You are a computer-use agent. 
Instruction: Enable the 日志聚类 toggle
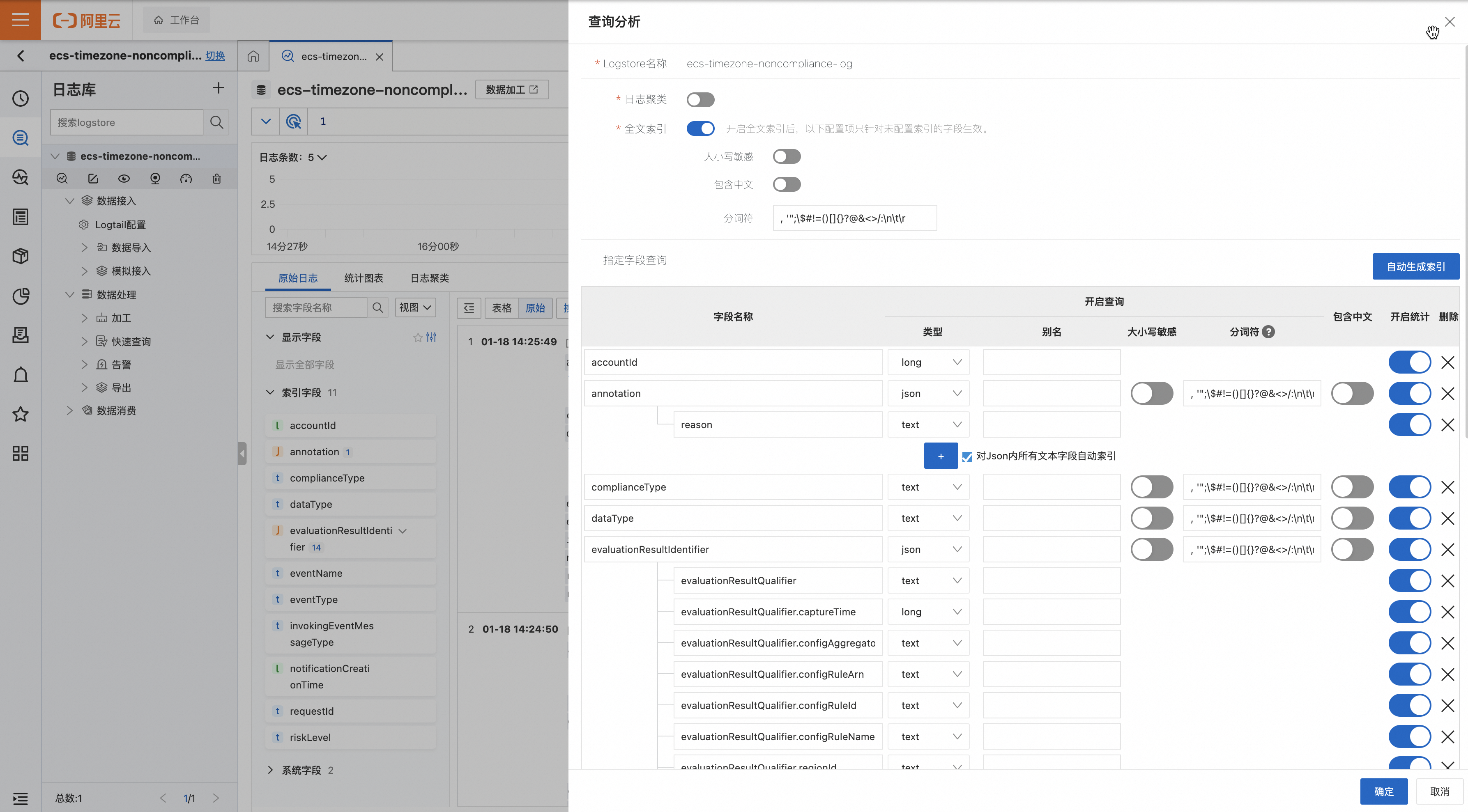[700, 100]
